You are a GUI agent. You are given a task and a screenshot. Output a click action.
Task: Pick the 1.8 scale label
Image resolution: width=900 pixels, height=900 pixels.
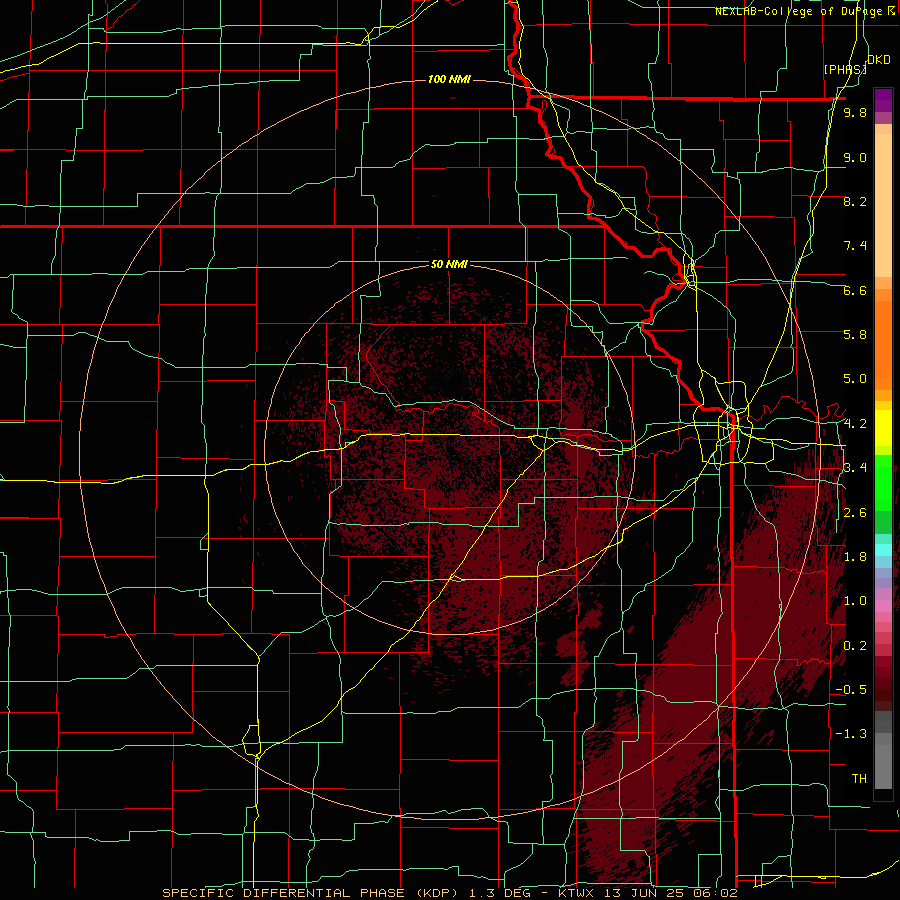click(855, 557)
